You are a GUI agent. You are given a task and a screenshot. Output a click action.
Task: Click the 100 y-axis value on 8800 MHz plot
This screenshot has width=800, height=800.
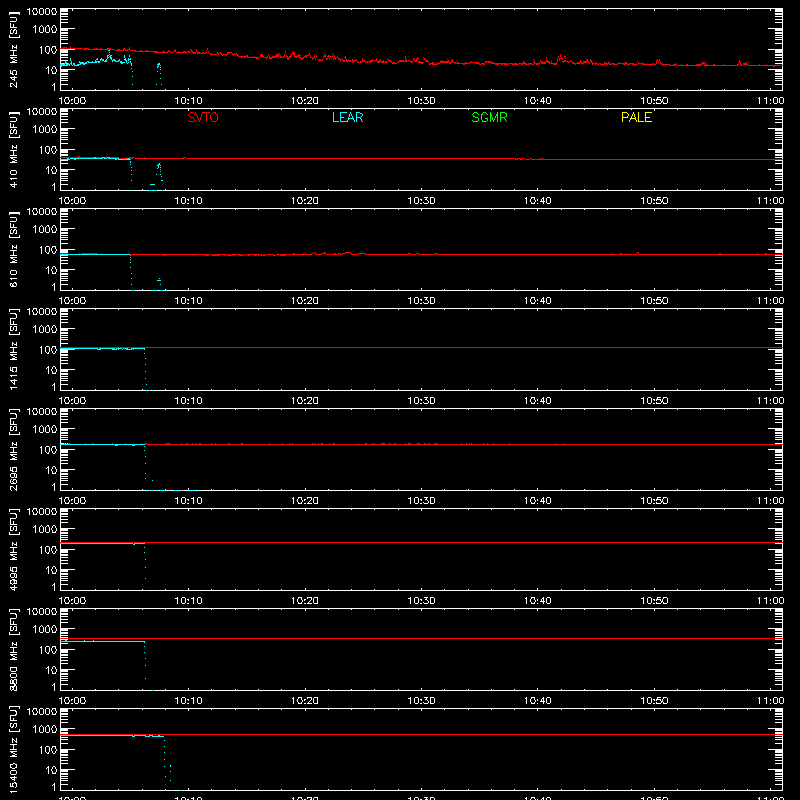click(48, 650)
